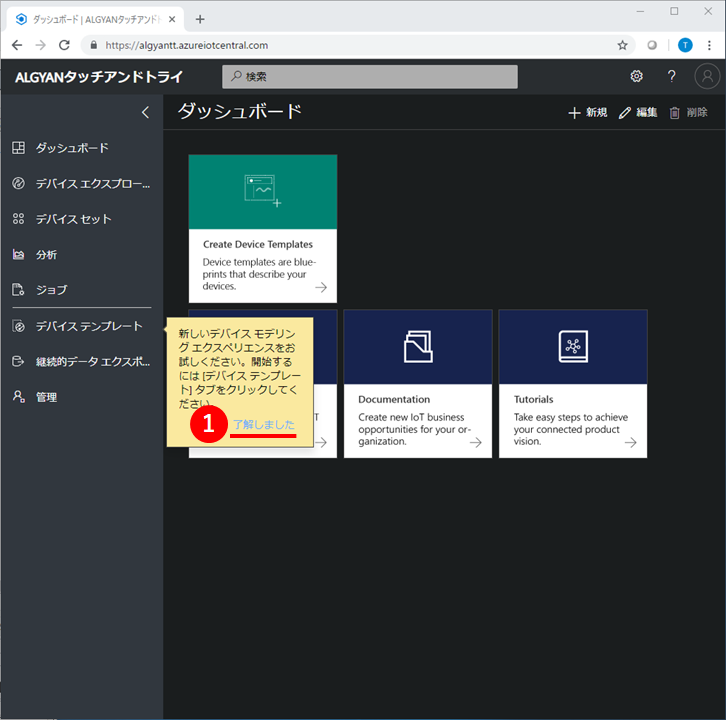The image size is (726, 720).
Task: Open the Tutorials tile
Action: (573, 384)
